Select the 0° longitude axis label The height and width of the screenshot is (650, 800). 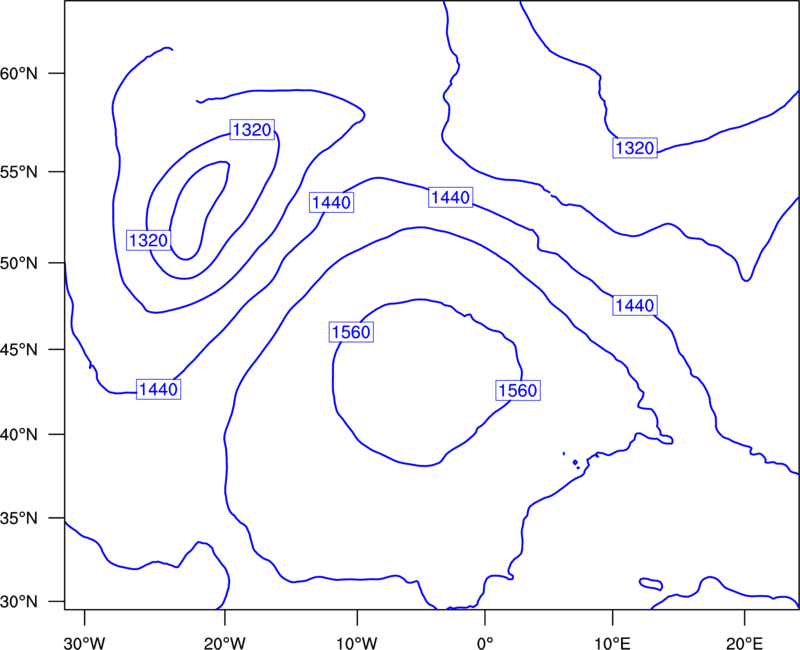coord(485,643)
